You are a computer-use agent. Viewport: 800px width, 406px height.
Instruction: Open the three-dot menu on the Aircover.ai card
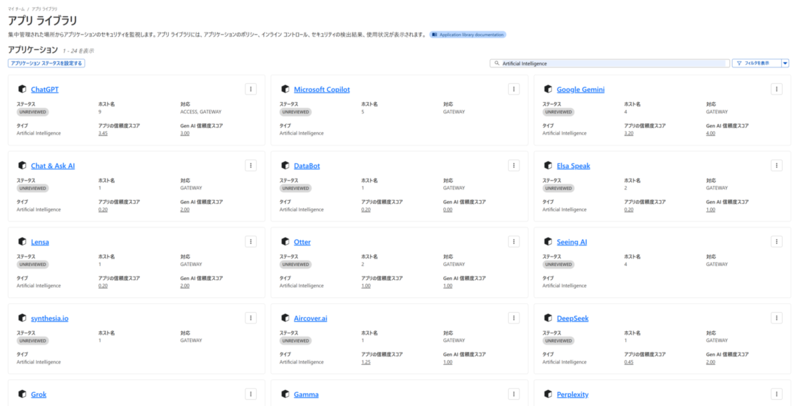pos(514,318)
